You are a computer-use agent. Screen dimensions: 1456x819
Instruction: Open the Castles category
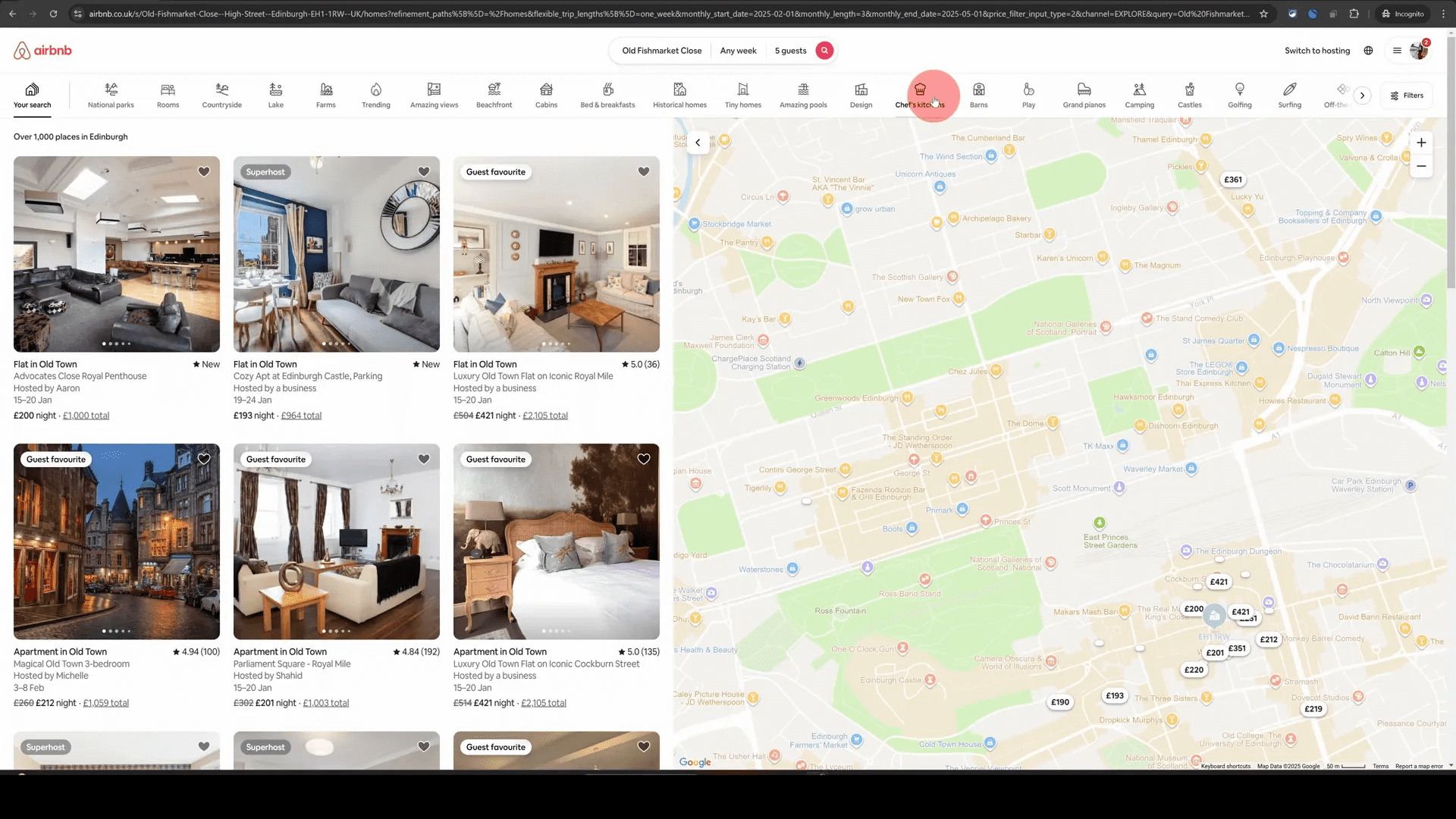(1189, 96)
